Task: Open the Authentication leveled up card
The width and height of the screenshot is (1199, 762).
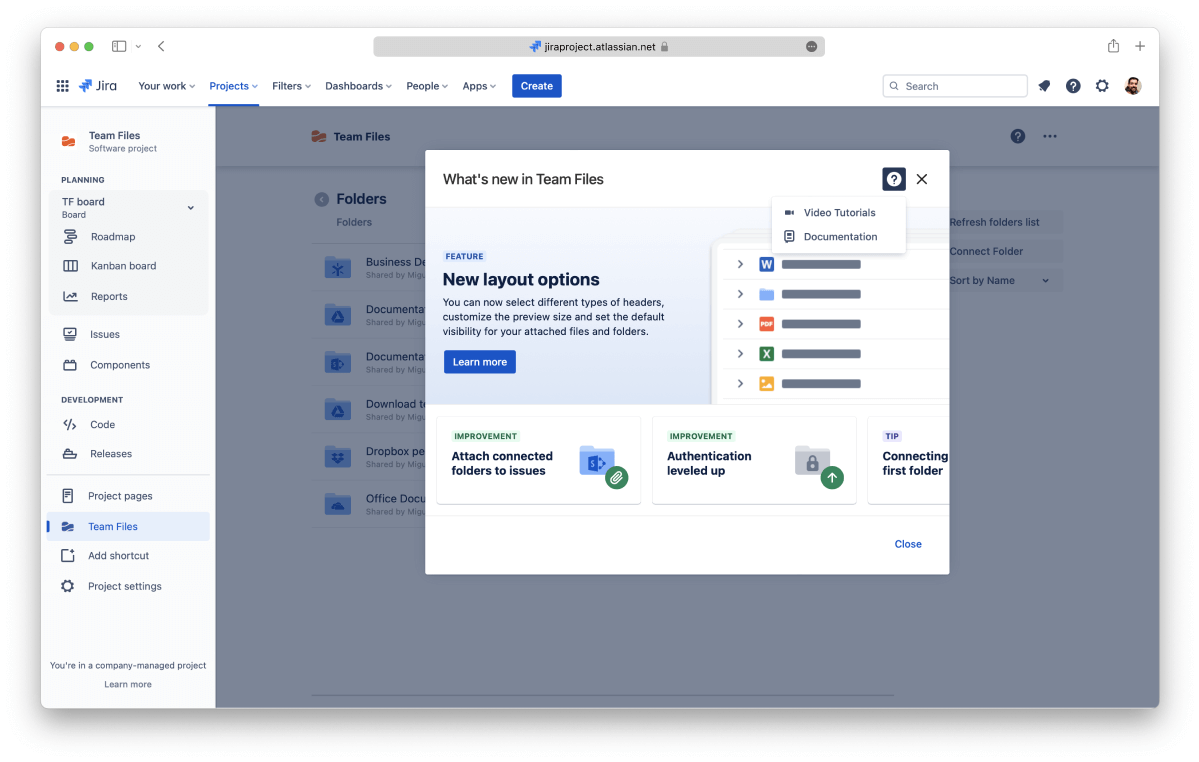Action: click(x=754, y=461)
